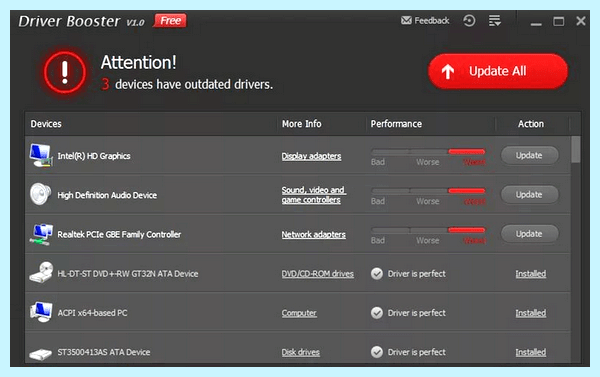Click the '3 devices have outdated drivers' text

pos(187,84)
